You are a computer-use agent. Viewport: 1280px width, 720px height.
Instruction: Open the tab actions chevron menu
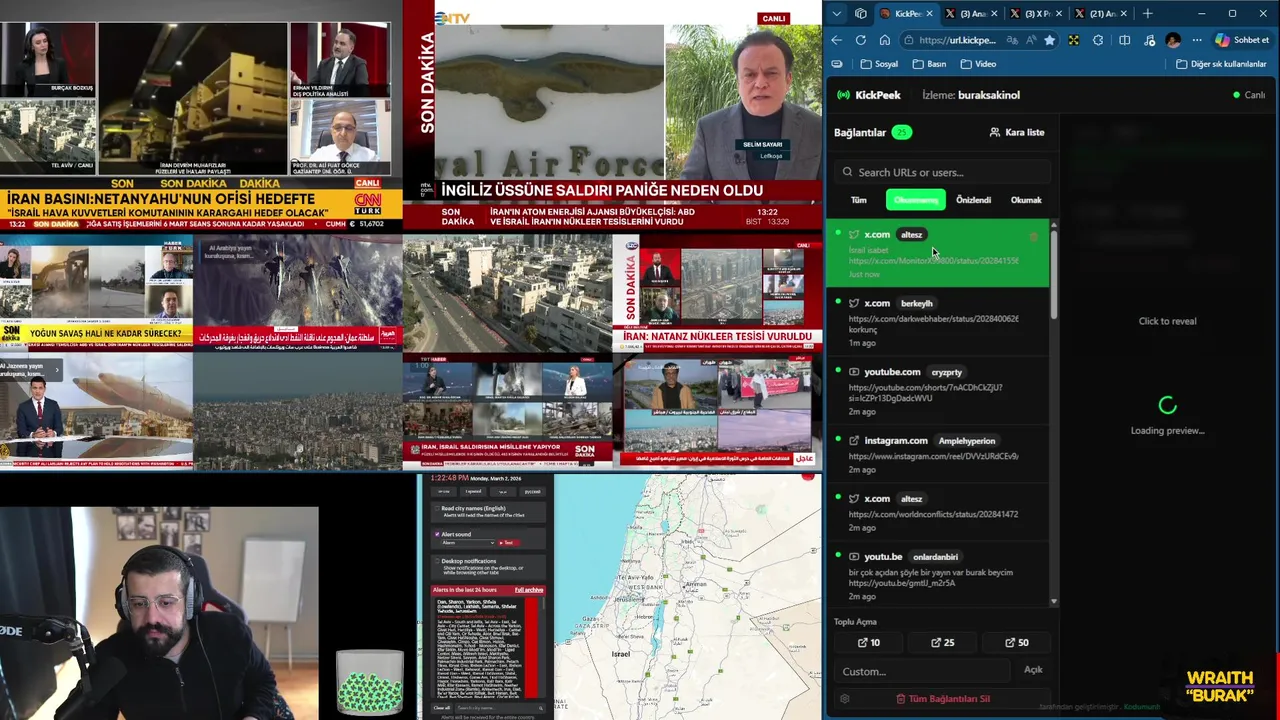[x=837, y=14]
